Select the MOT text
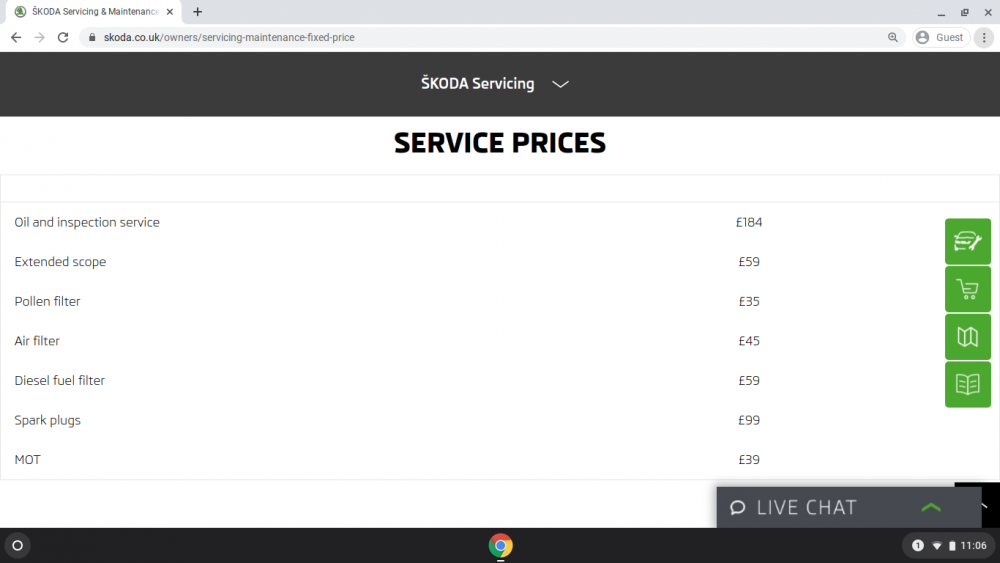Viewport: 1000px width, 563px height. tap(27, 460)
